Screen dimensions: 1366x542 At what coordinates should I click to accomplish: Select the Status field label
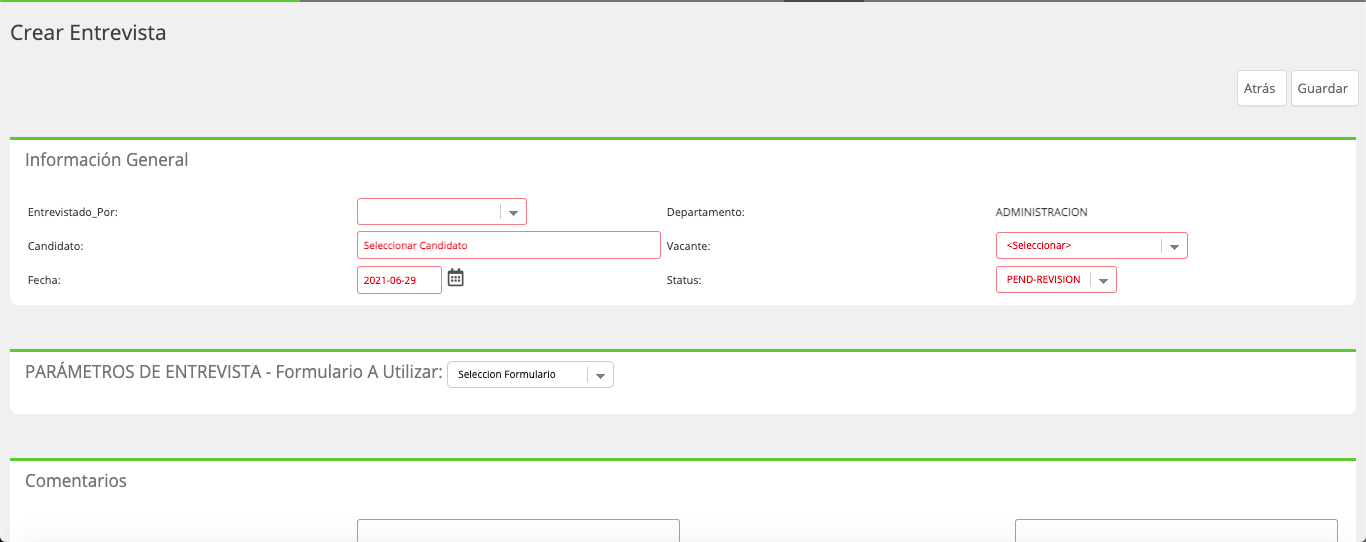[684, 280]
